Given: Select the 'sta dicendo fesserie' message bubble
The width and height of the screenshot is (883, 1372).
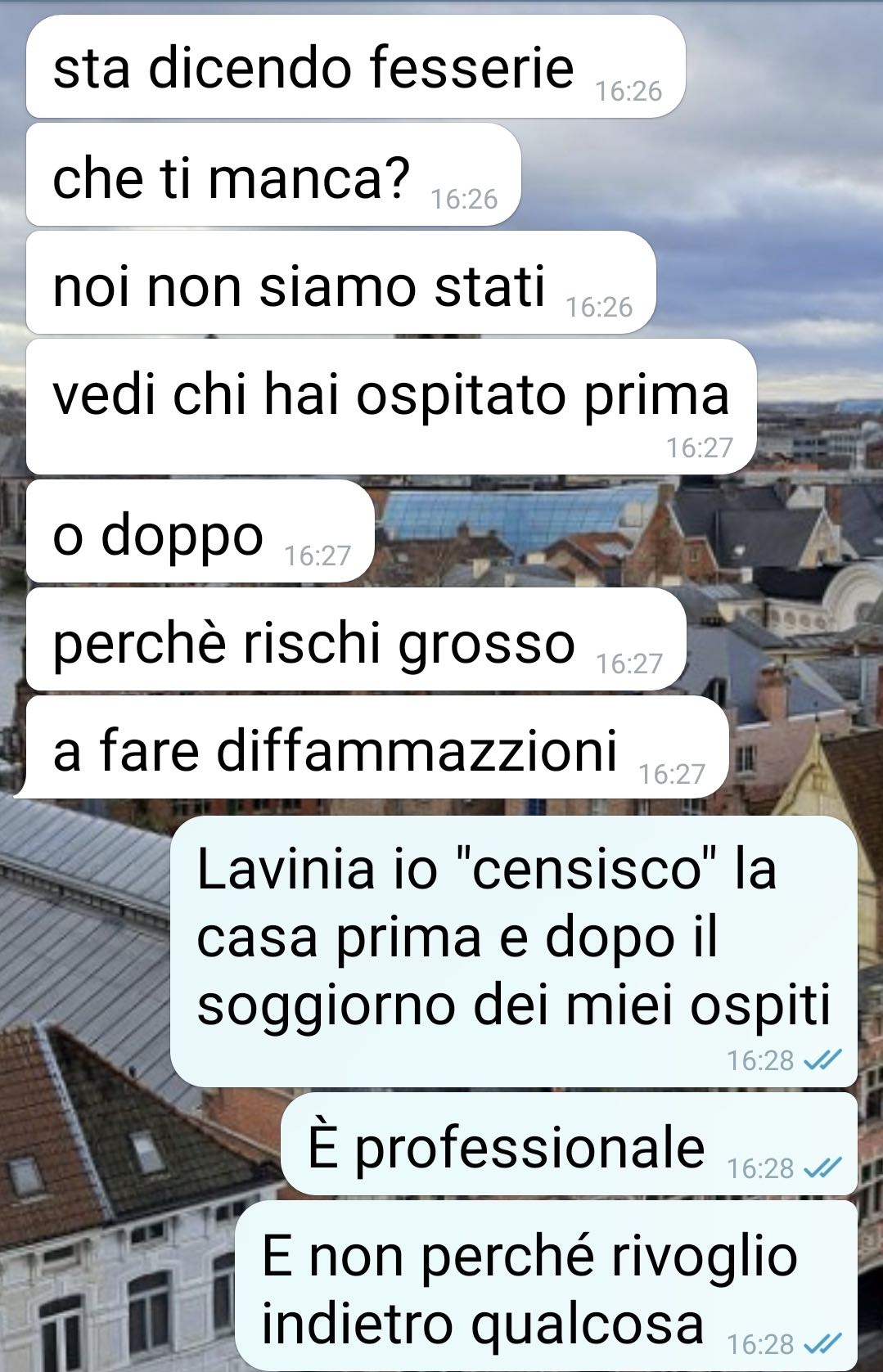Looking at the screenshot, I should click(x=356, y=67).
